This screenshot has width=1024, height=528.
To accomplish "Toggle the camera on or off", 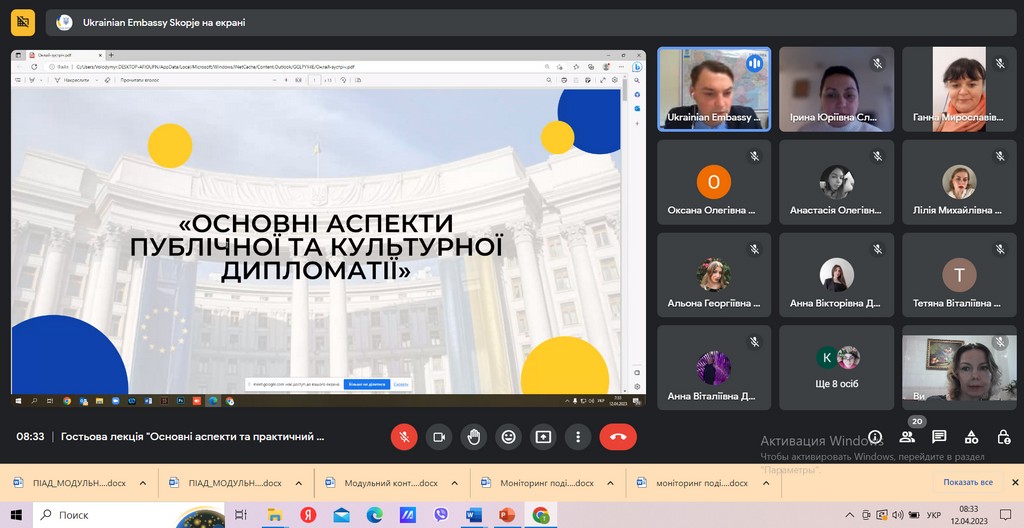I will (x=438, y=437).
